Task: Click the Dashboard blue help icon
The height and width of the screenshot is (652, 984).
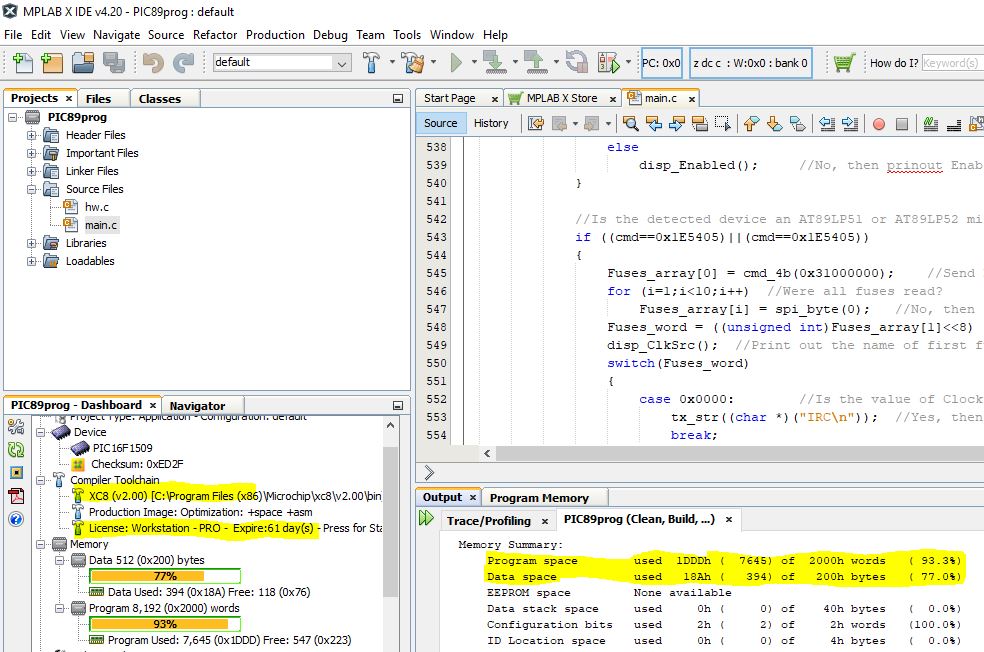Action: click(x=16, y=519)
